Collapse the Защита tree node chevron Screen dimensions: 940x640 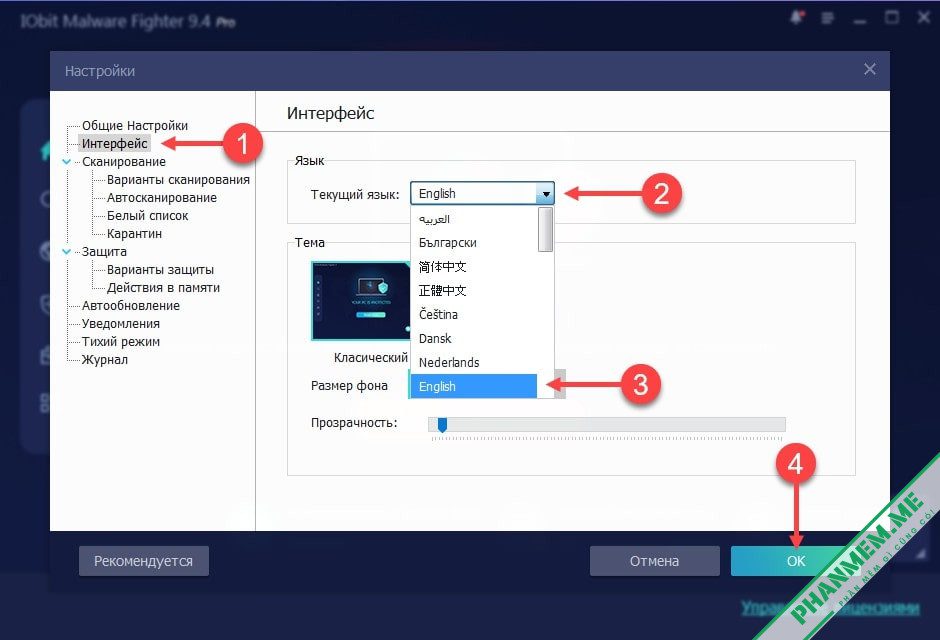[x=67, y=252]
